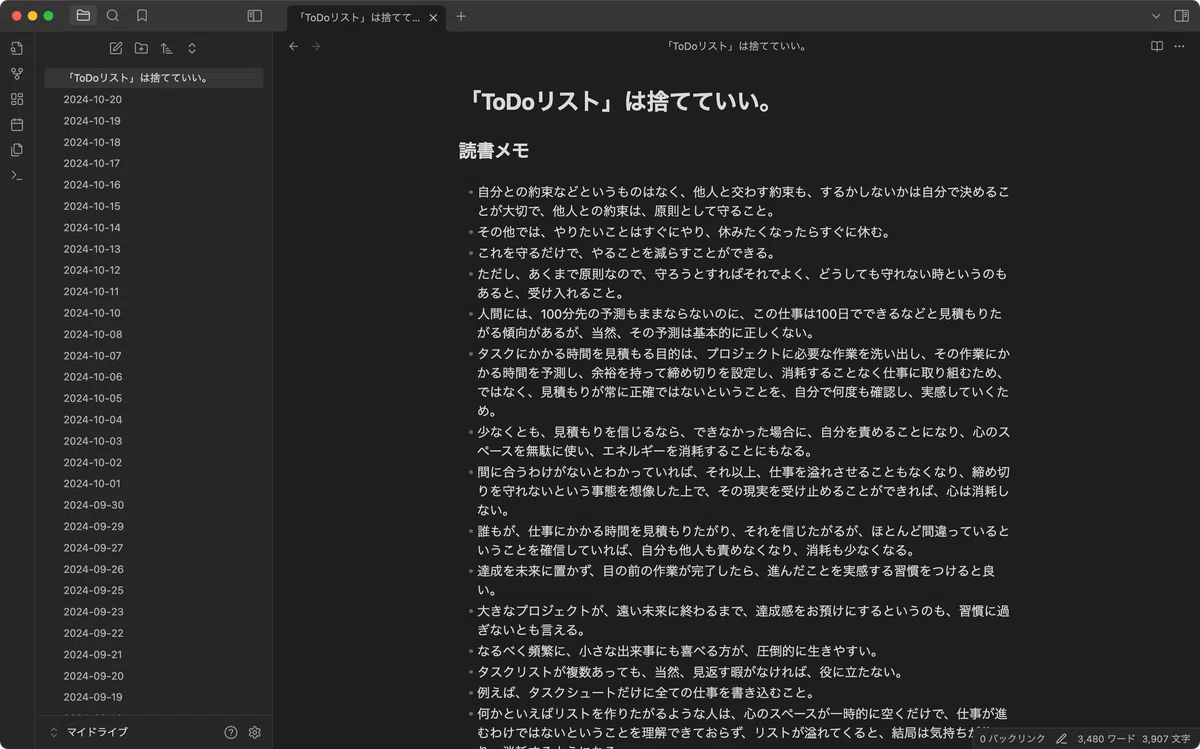1200x749 pixels.
Task: Switch to reading view book icon
Action: pos(1157,46)
